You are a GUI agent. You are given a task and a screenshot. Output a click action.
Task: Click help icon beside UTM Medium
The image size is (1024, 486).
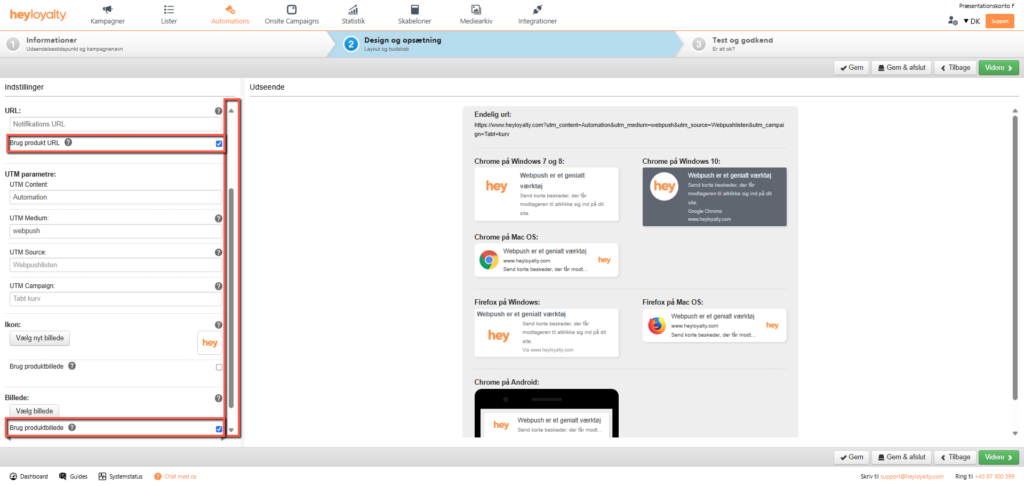coord(218,218)
